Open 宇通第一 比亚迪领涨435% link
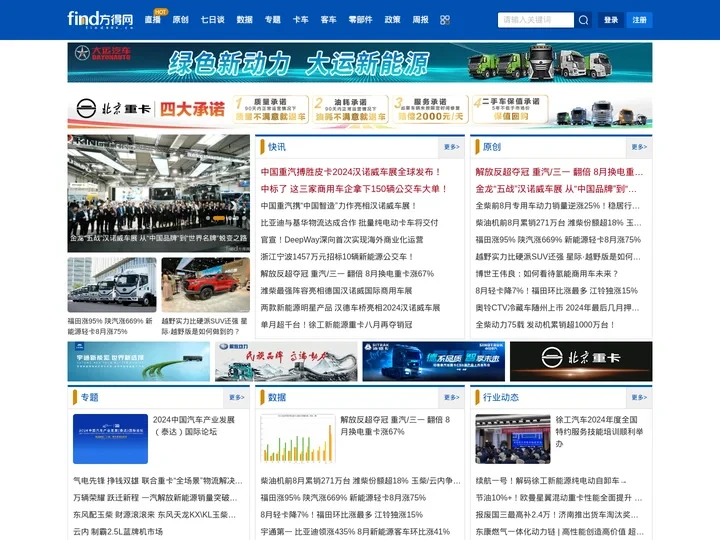 355,532
